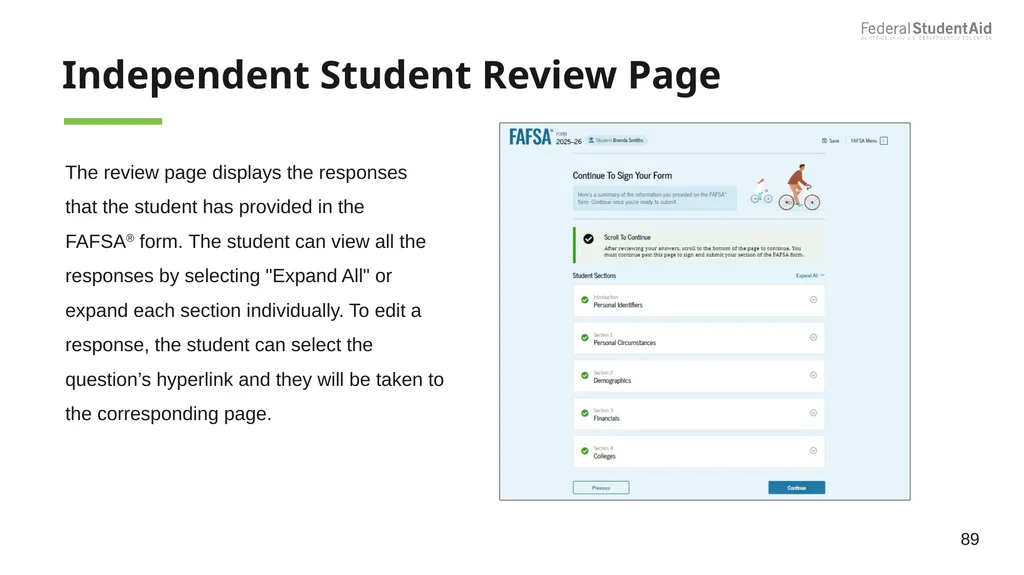Click the 'Demographics' row label
Viewport: 1024px width, 575px height.
pos(612,381)
